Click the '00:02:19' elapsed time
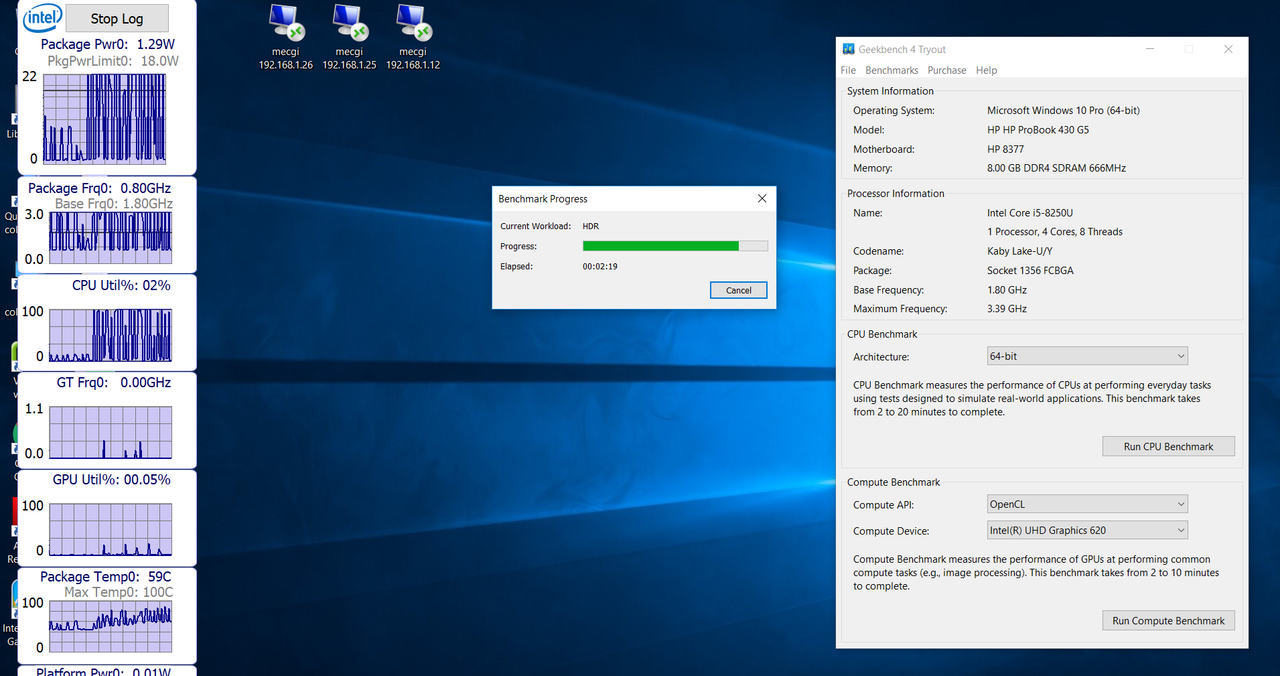The height and width of the screenshot is (676, 1280). click(600, 266)
